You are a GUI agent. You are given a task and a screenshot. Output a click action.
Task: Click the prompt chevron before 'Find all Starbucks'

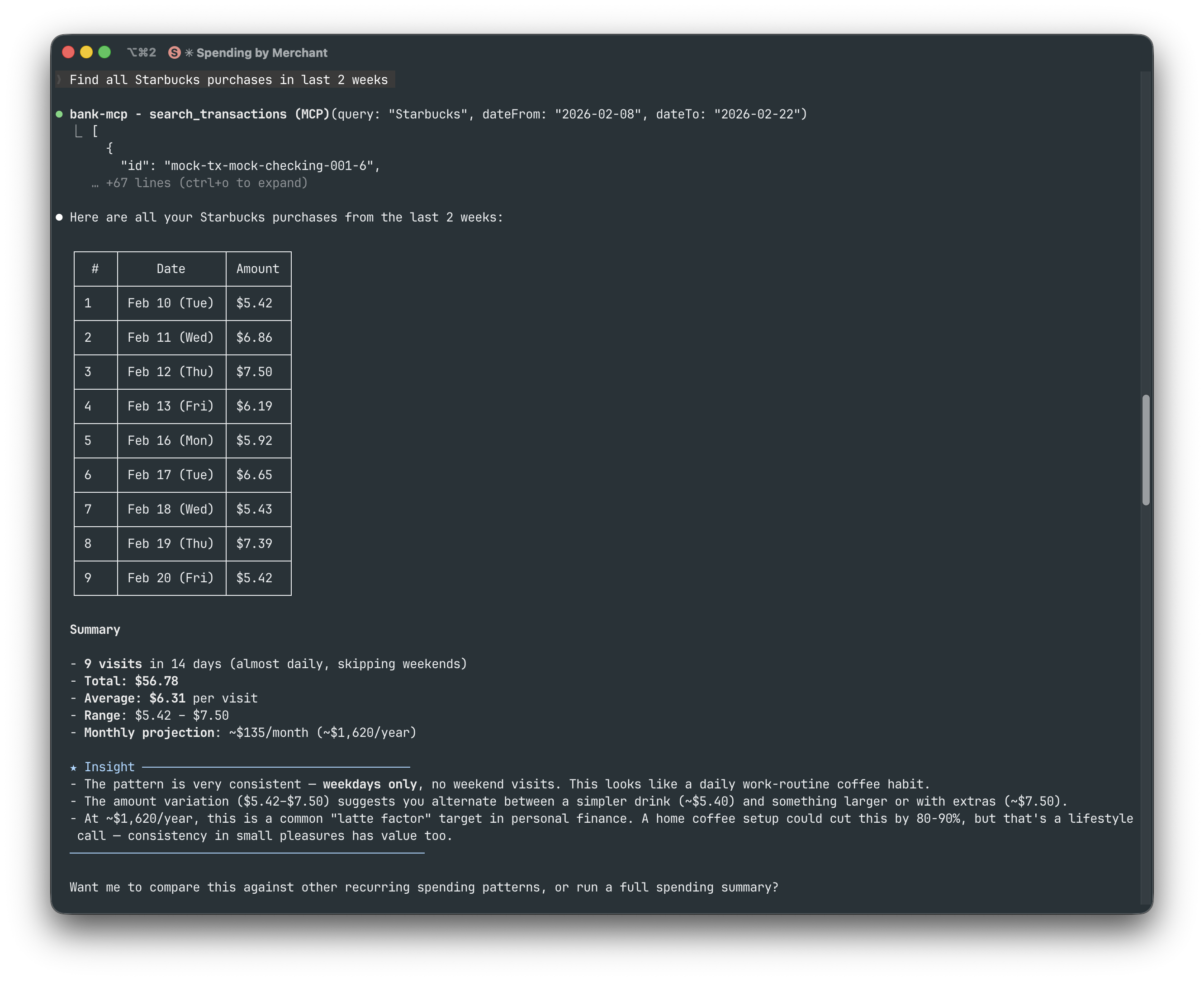point(59,80)
